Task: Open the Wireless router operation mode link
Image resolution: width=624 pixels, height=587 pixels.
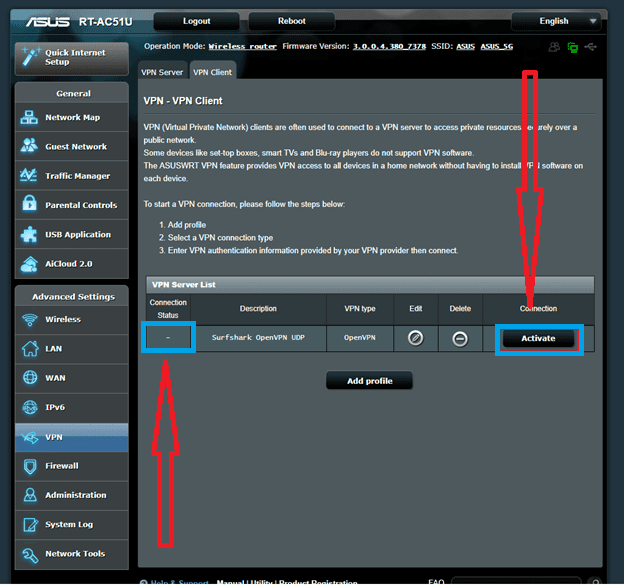Action: tap(242, 47)
